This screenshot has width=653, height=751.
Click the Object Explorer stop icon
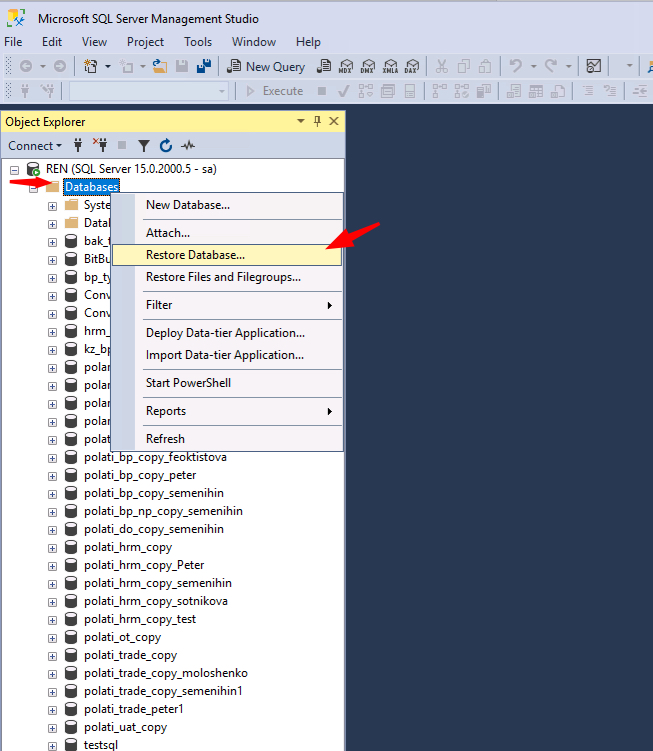(x=122, y=145)
